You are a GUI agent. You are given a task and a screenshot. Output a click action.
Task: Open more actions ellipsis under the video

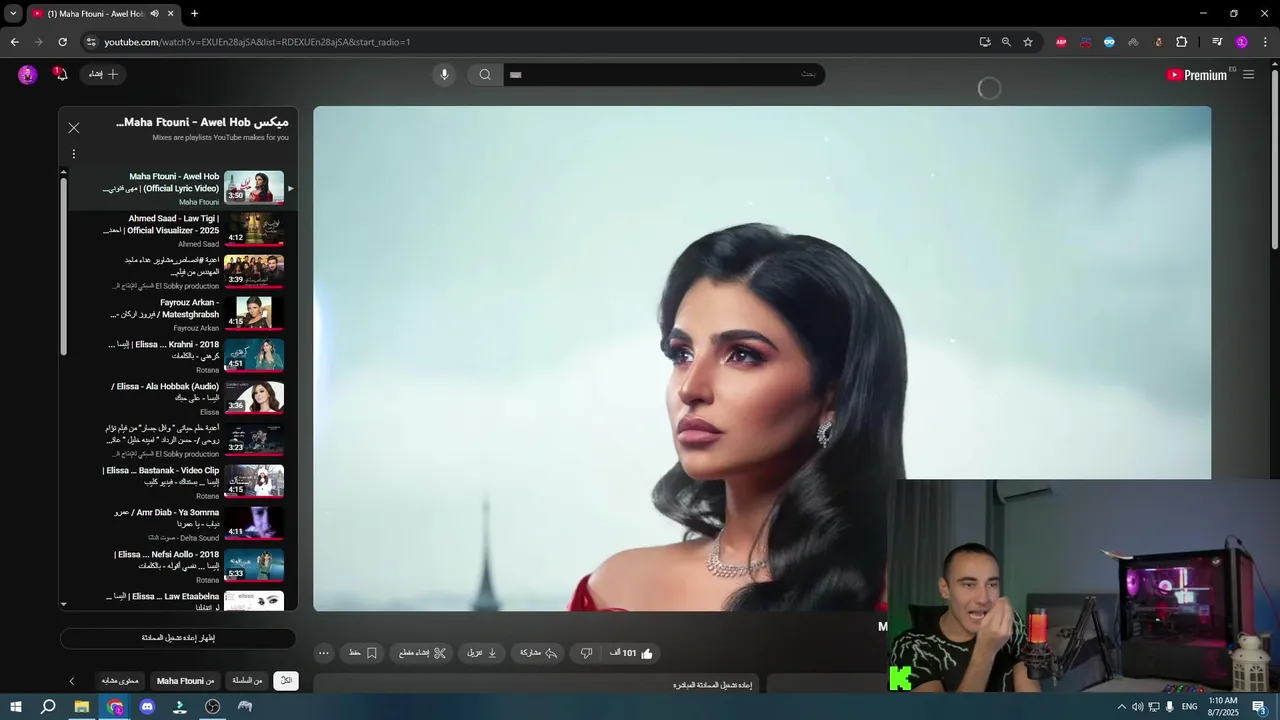(x=323, y=653)
